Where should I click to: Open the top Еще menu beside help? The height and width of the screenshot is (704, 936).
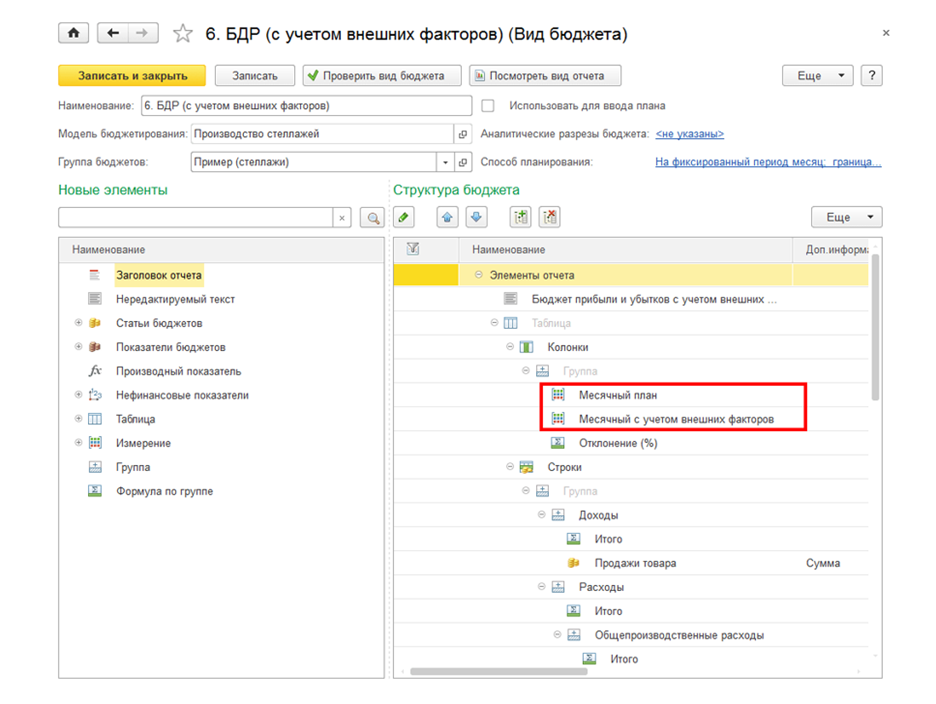click(817, 76)
